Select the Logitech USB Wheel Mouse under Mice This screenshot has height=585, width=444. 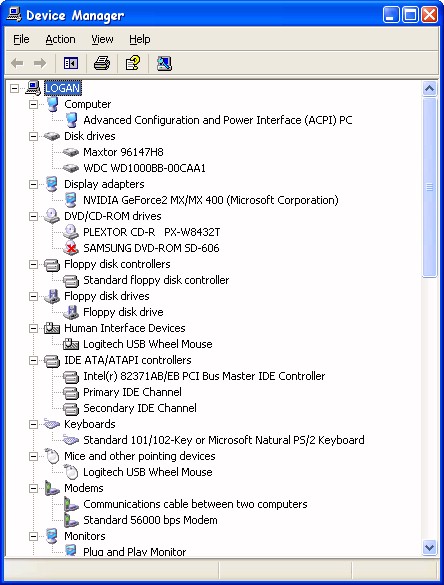[x=148, y=472]
